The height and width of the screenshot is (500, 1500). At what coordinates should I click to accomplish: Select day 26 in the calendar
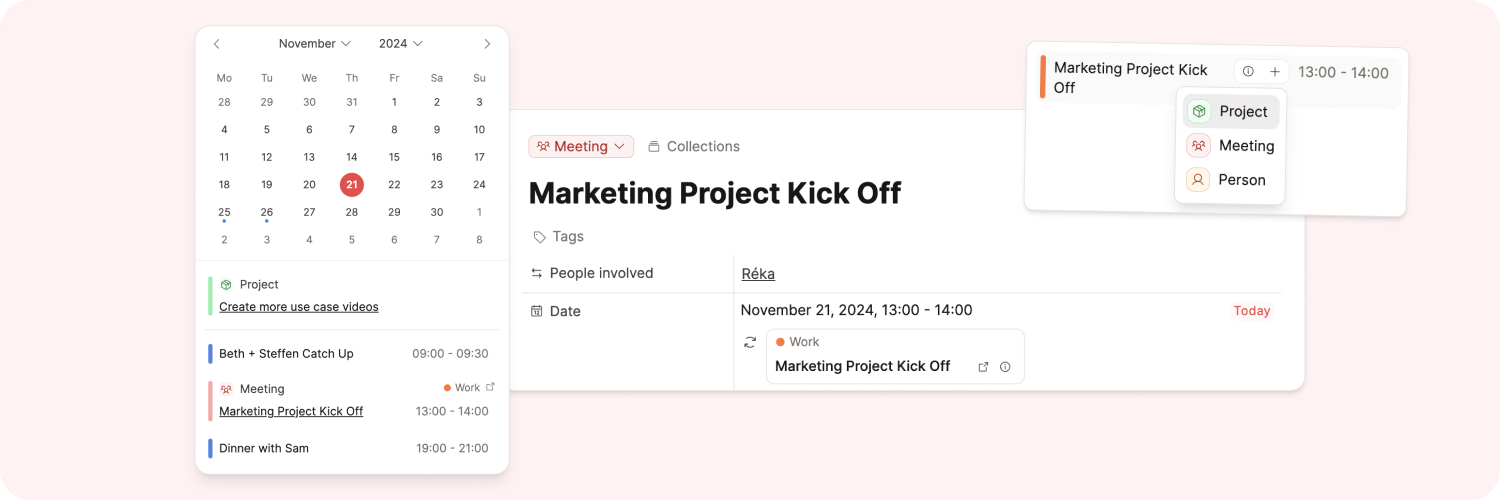(267, 212)
